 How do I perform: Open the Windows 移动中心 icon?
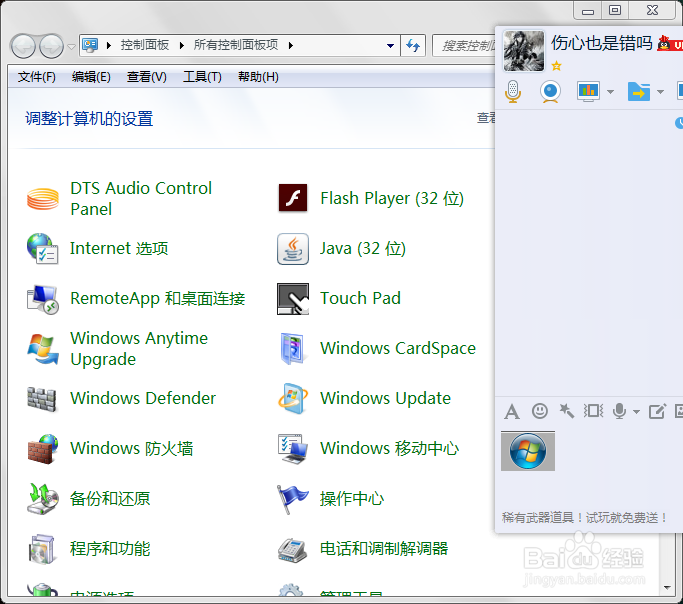[x=293, y=449]
